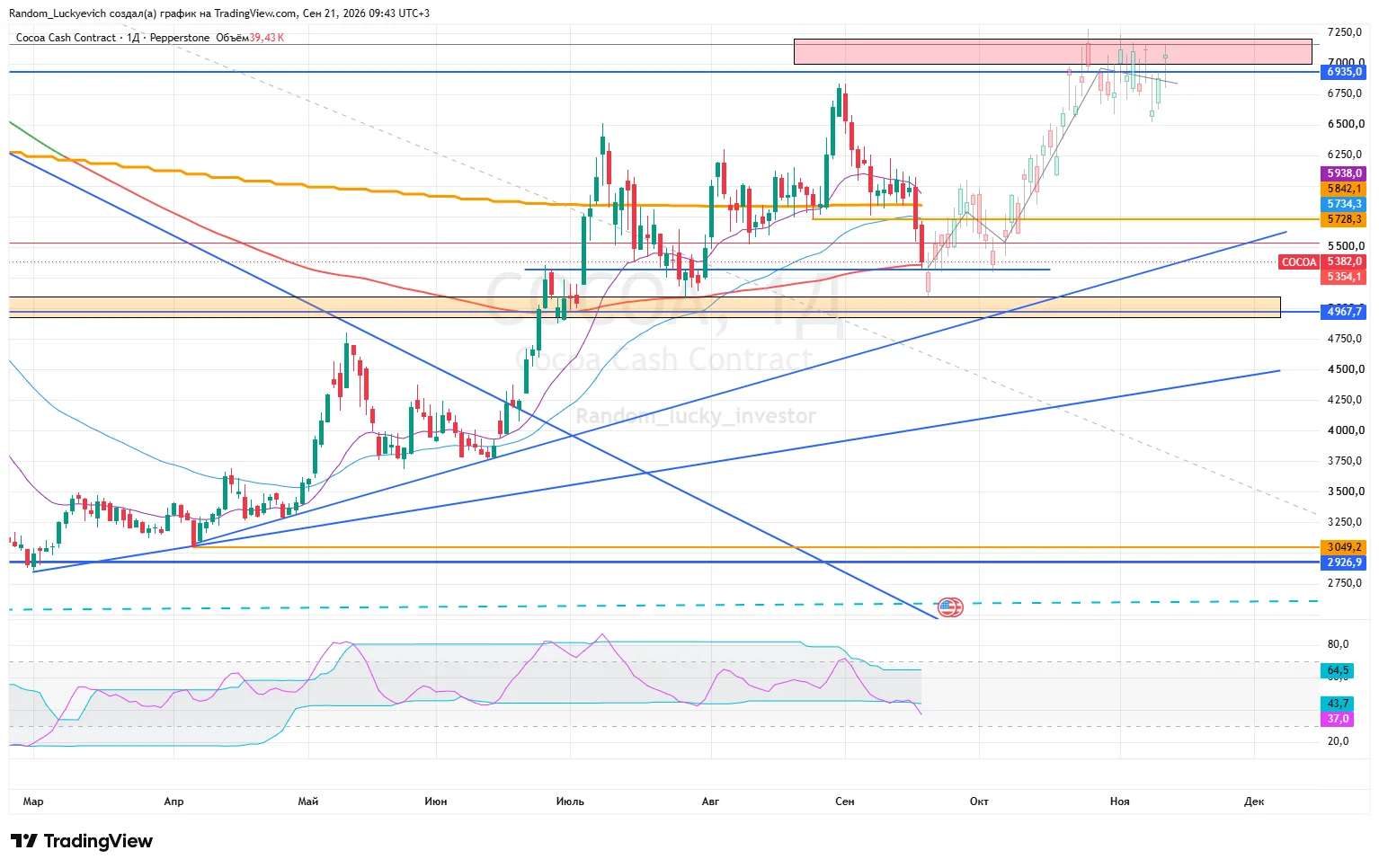Click the Pepperstone broker name
Image resolution: width=1379 pixels, height=868 pixels.
click(180, 38)
